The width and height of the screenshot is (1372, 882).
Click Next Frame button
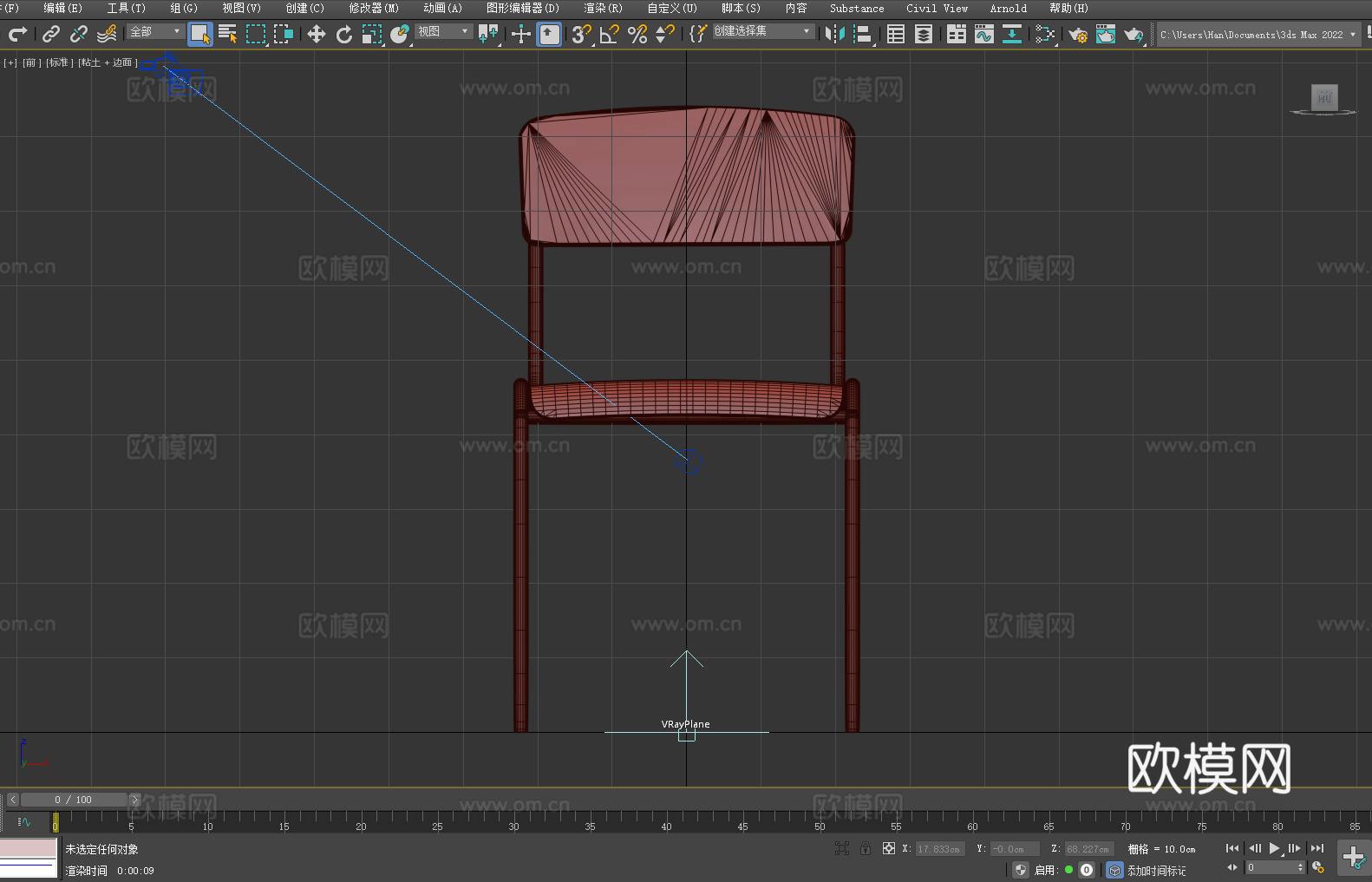coord(1295,848)
